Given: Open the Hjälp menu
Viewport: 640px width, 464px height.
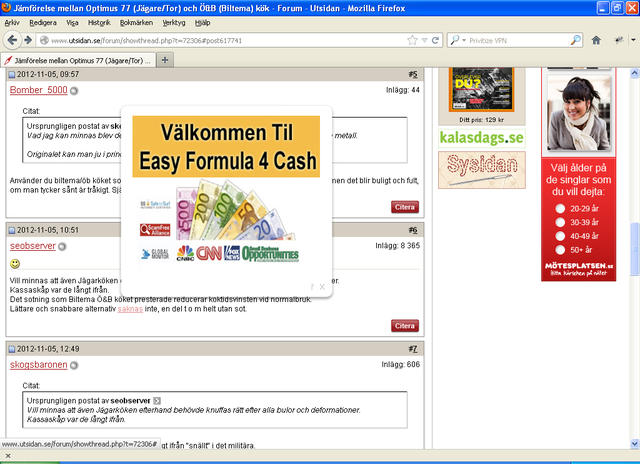Looking at the screenshot, I should 202,23.
